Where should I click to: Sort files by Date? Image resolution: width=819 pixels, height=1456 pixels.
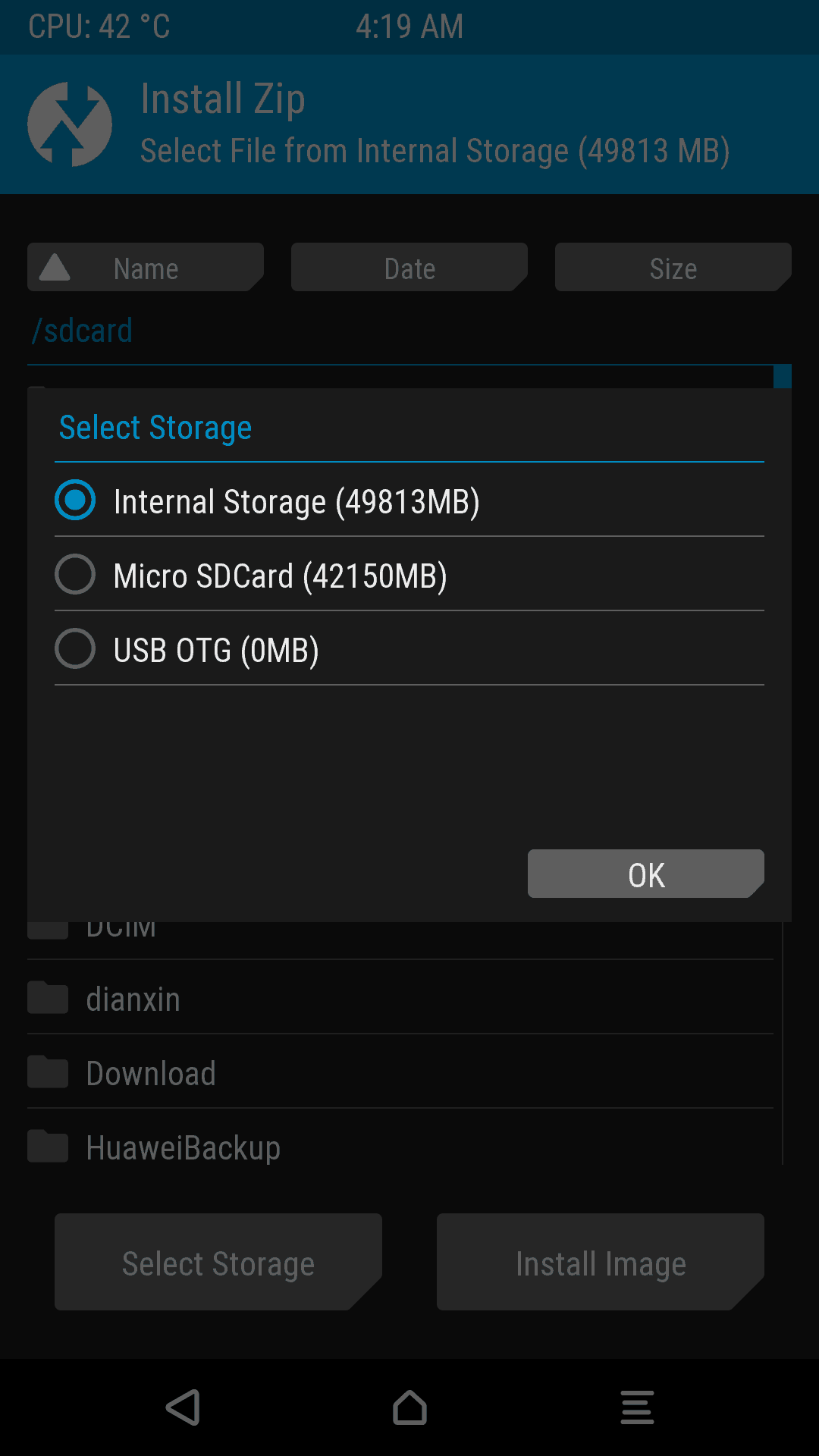(x=409, y=267)
